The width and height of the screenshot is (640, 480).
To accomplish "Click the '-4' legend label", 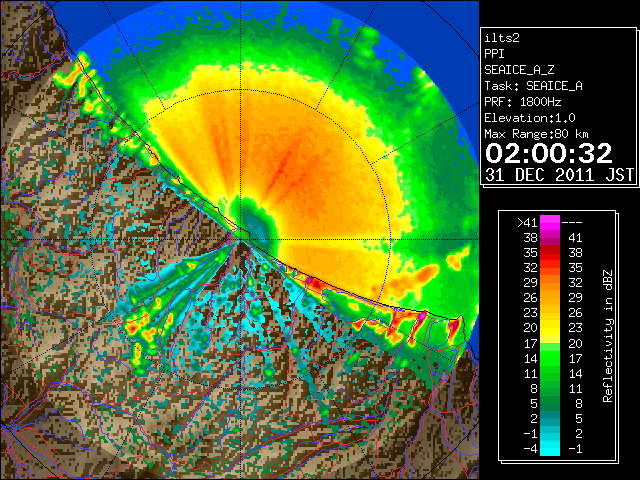I will (x=530, y=449).
